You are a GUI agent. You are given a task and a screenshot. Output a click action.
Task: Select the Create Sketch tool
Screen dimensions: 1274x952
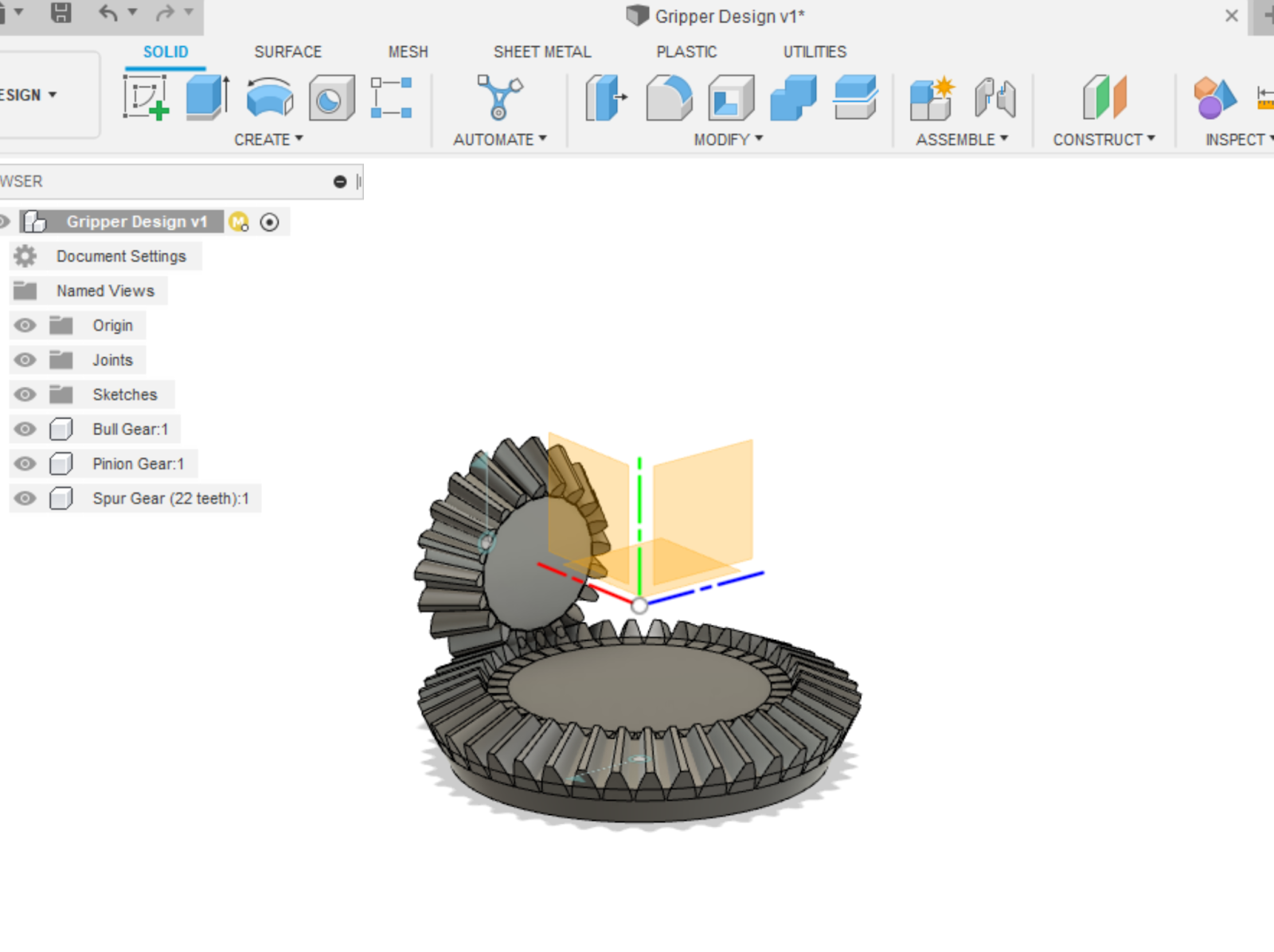coord(146,97)
